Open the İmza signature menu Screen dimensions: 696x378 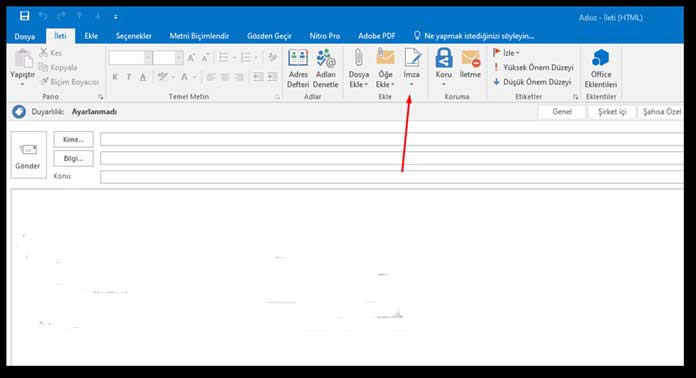click(411, 69)
